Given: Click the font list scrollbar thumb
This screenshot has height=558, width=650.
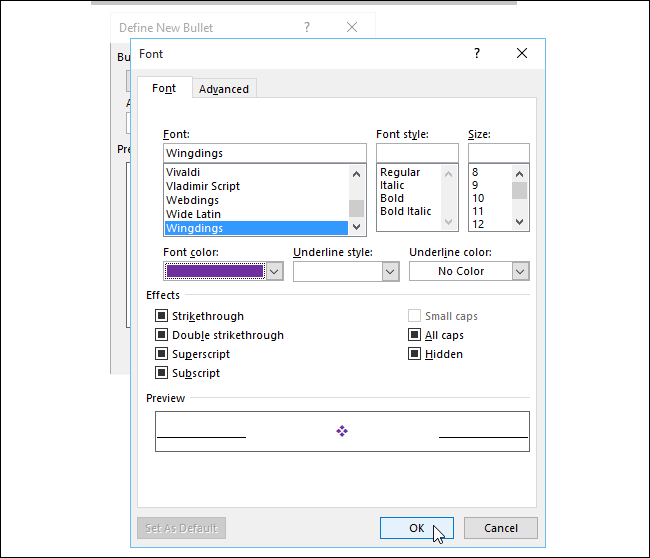Looking at the screenshot, I should point(357,209).
